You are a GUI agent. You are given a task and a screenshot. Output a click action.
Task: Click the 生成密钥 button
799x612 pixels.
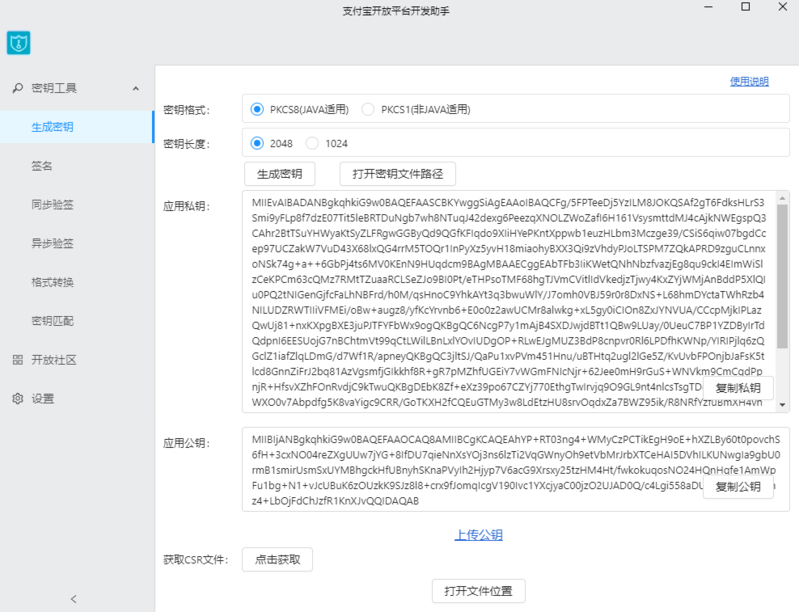279,174
